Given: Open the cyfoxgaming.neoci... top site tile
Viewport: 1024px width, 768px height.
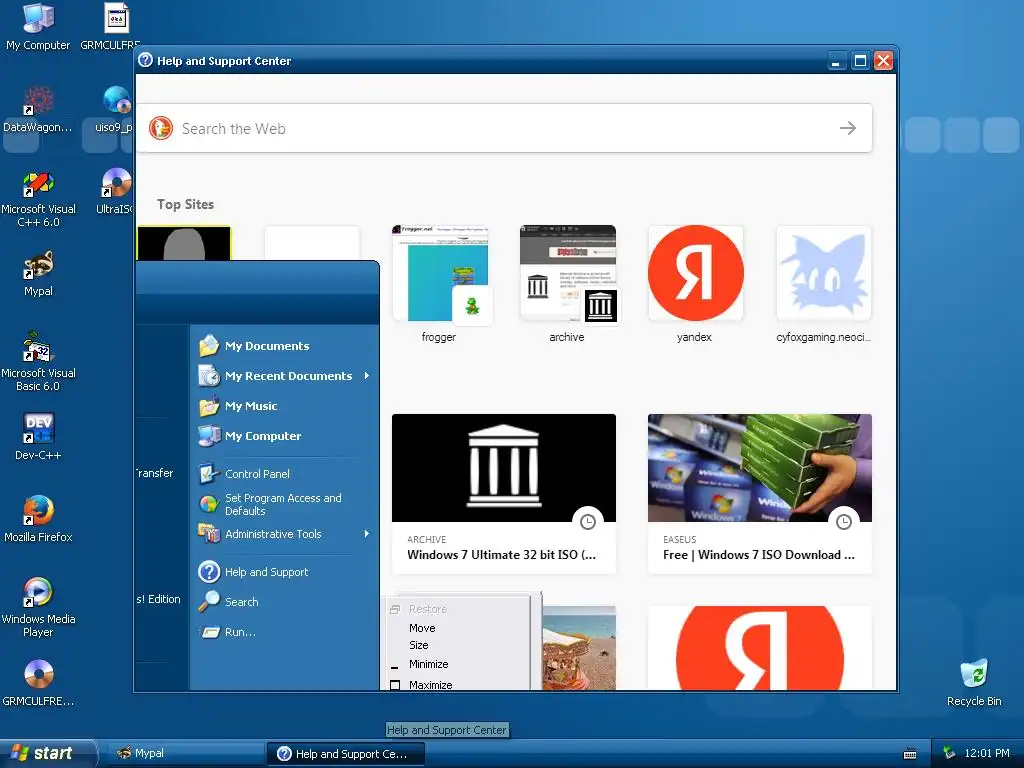Looking at the screenshot, I should coord(824,284).
